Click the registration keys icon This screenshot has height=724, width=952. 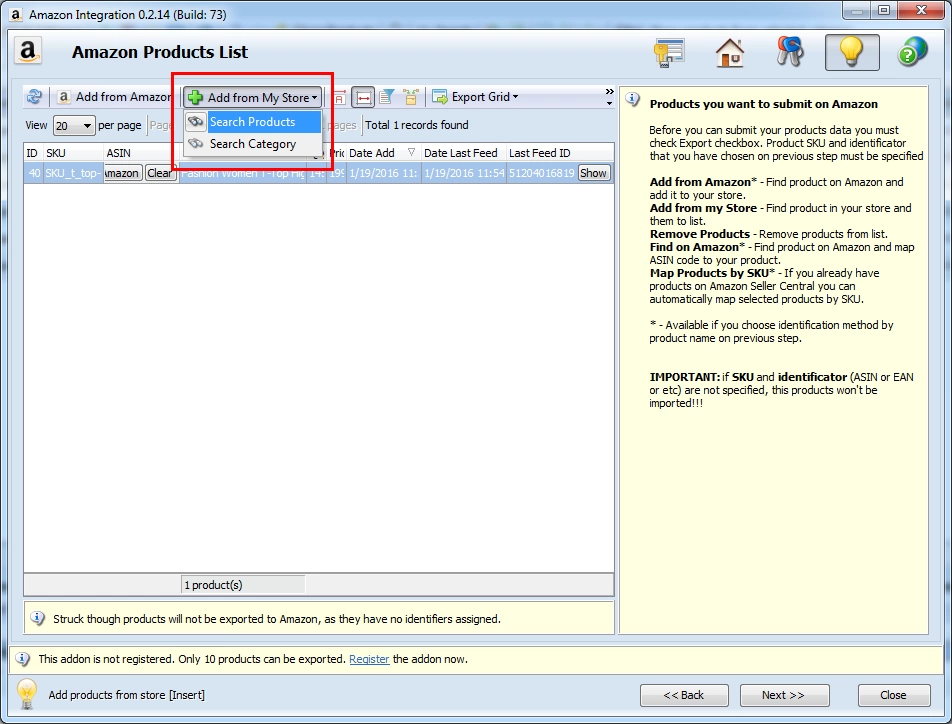(x=790, y=52)
